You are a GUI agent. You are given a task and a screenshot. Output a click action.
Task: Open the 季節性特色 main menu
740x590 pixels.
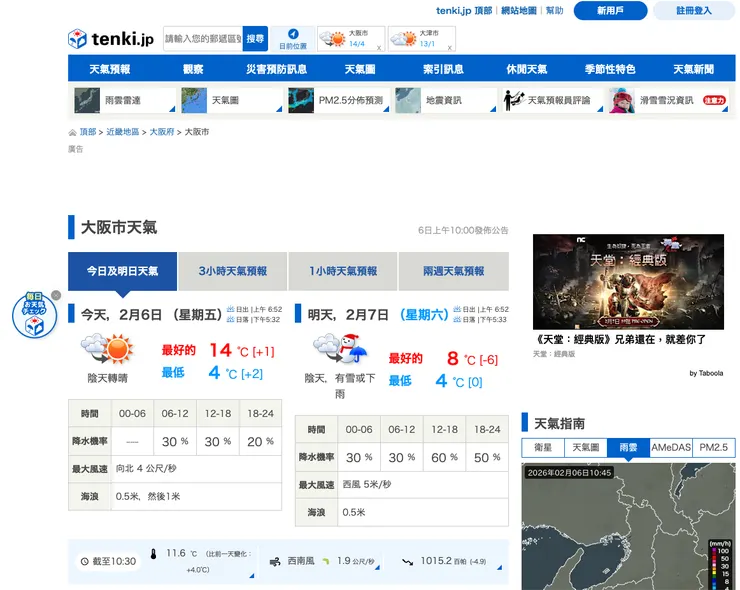coord(610,69)
